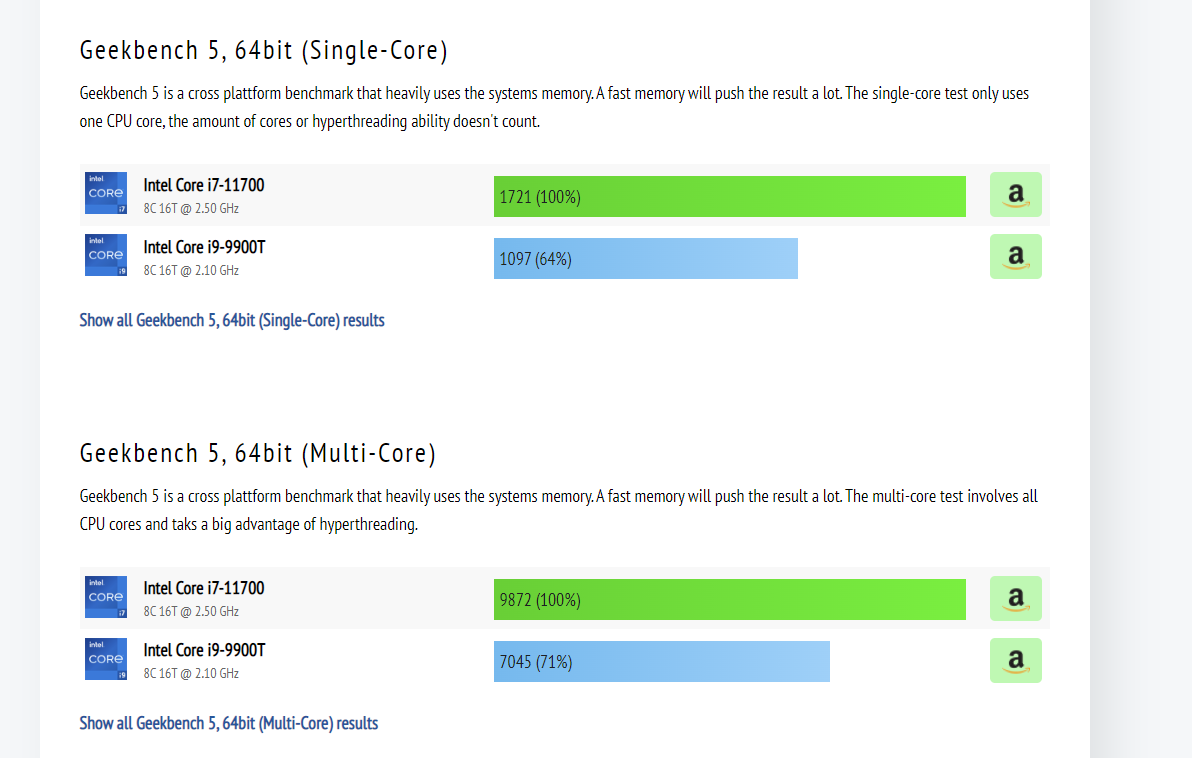The height and width of the screenshot is (758, 1192).
Task: Select Intel Core i9-9900T name in Multi-Core list
Action: point(204,650)
